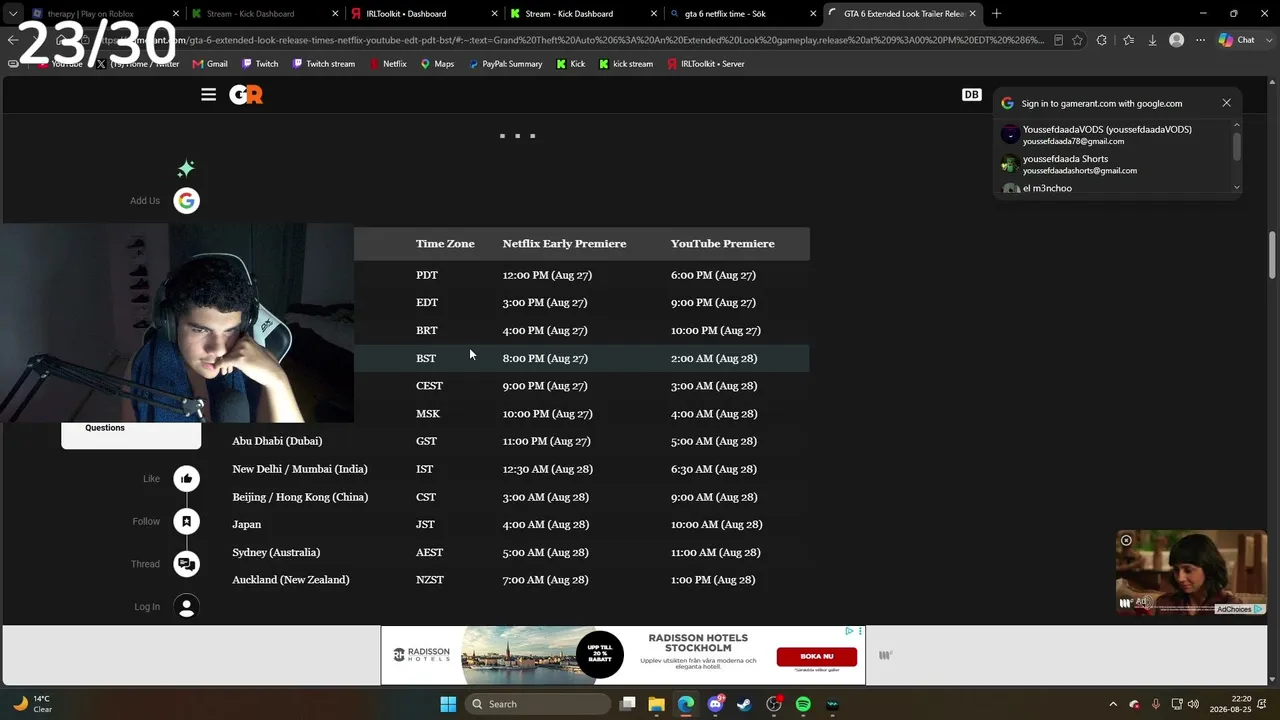The image size is (1280, 720).
Task: Open Discord from the taskbar
Action: pyautogui.click(x=715, y=704)
